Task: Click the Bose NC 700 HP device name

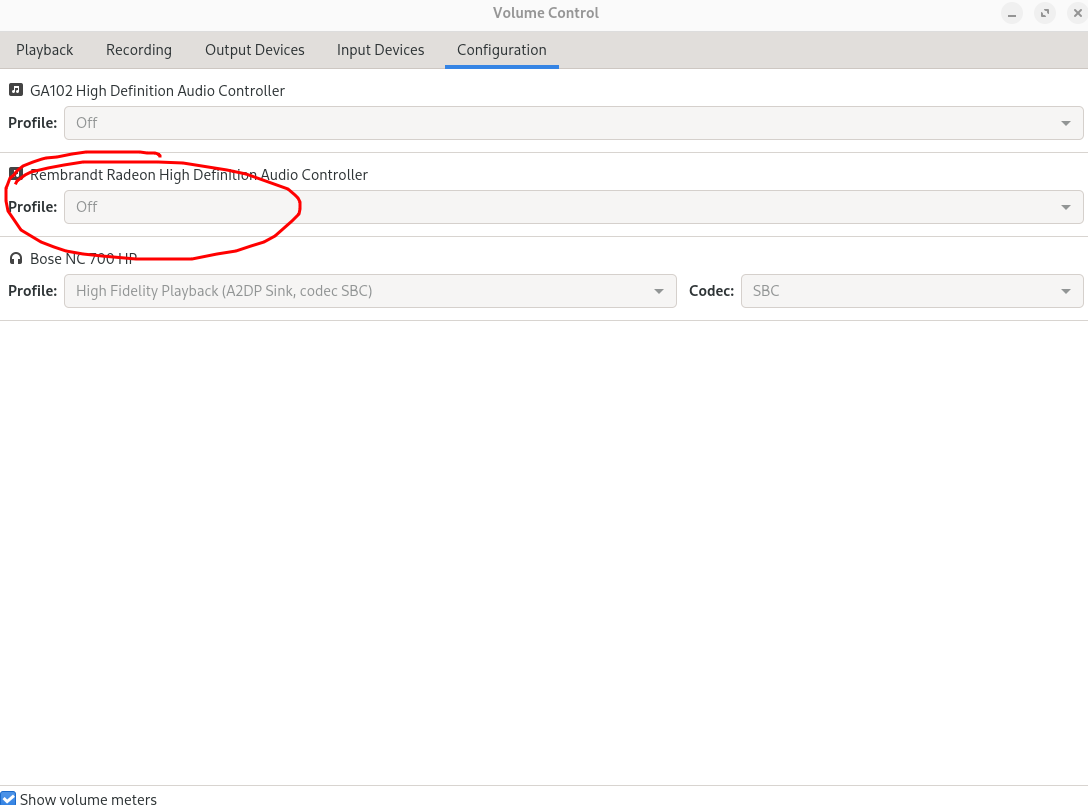Action: point(83,259)
